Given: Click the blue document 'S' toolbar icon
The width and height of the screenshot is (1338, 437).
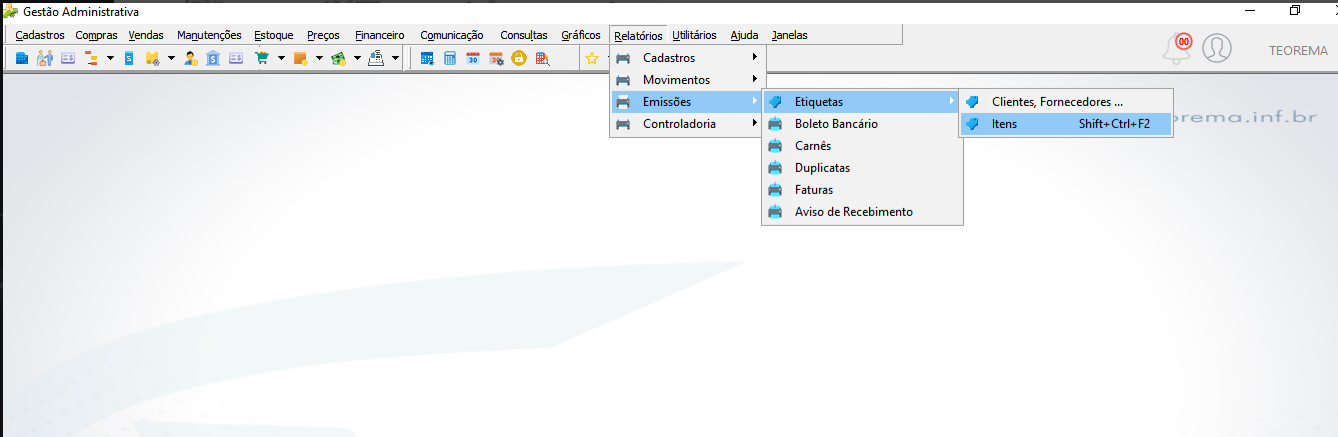Looking at the screenshot, I should 129,59.
